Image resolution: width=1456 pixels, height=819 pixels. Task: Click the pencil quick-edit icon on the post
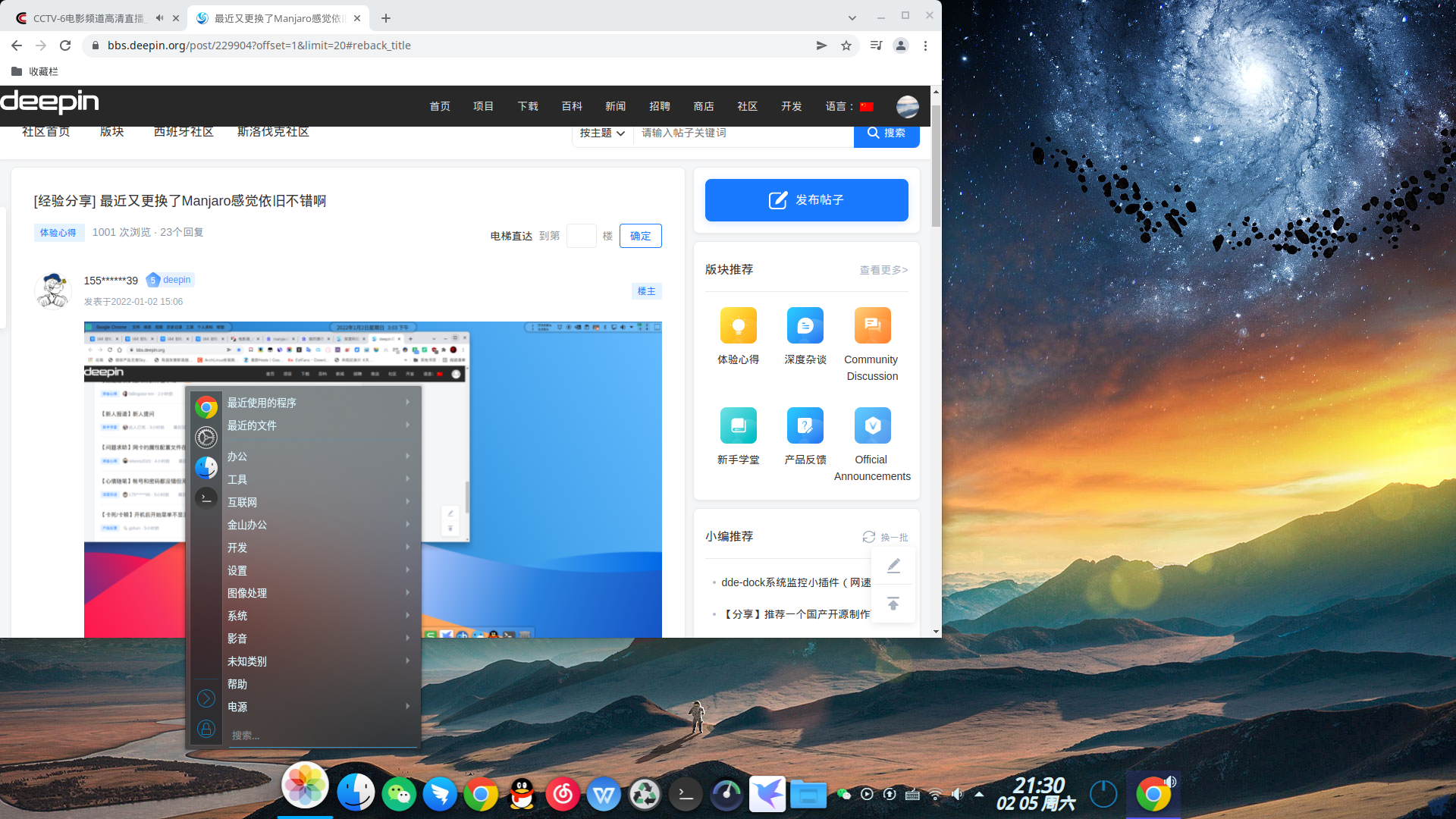[x=893, y=566]
